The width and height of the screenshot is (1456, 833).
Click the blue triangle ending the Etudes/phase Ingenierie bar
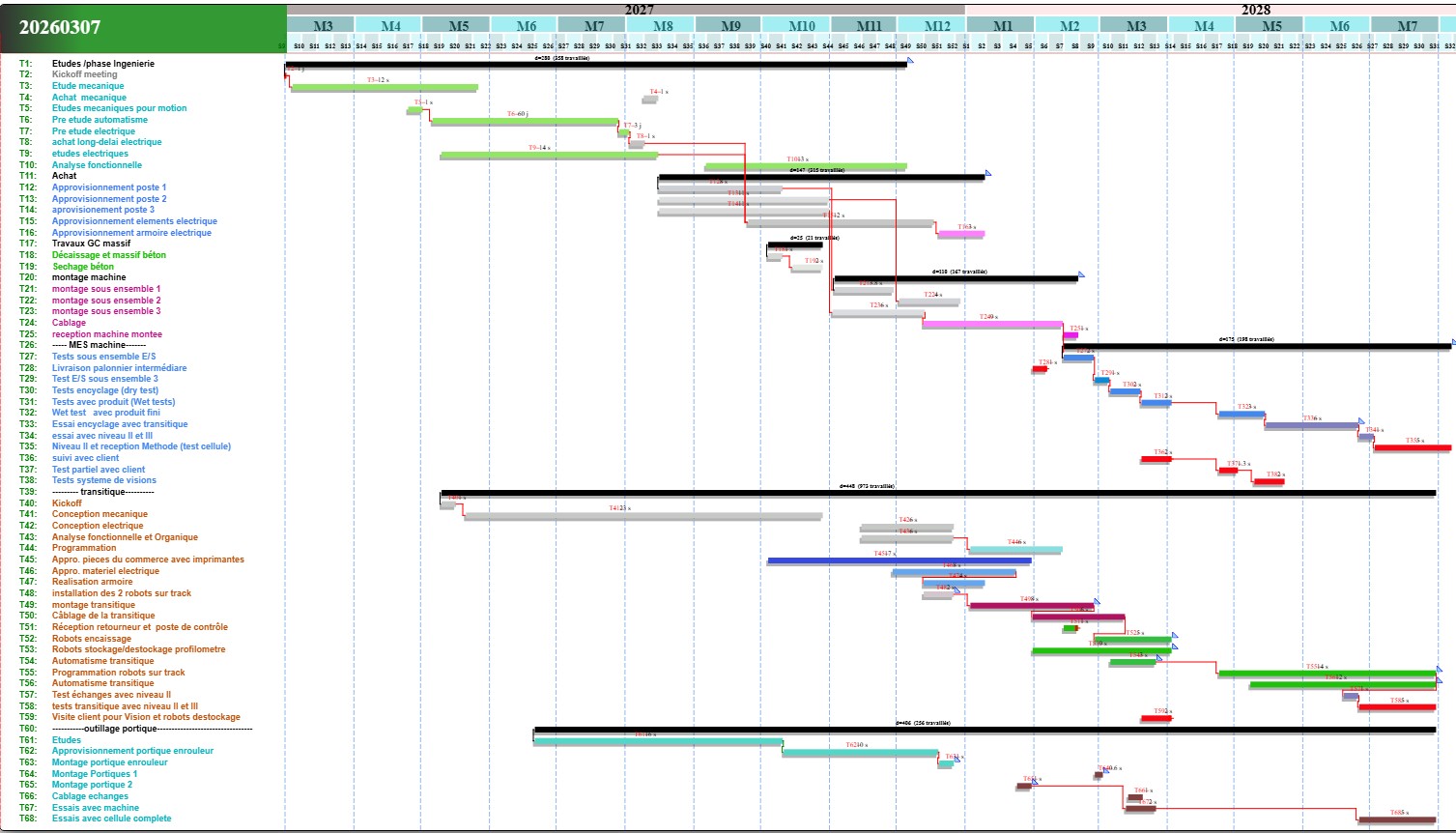910,61
